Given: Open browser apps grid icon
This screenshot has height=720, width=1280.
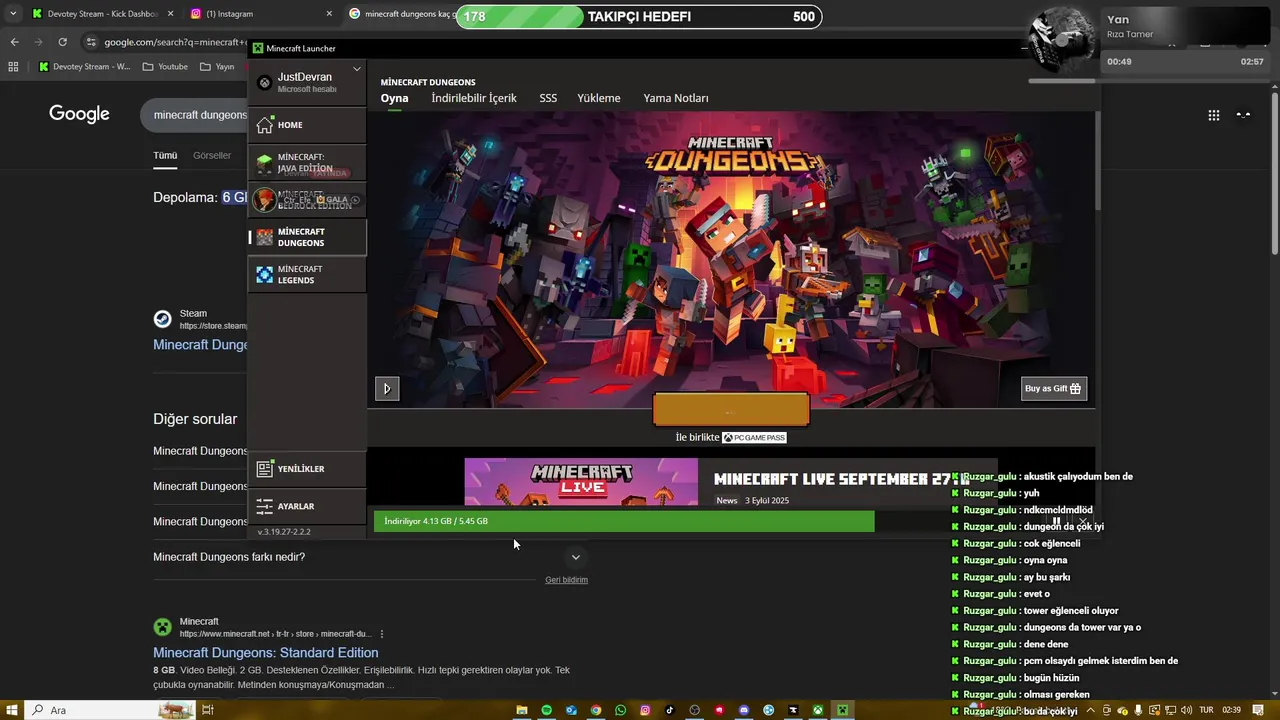Looking at the screenshot, I should tap(13, 67).
